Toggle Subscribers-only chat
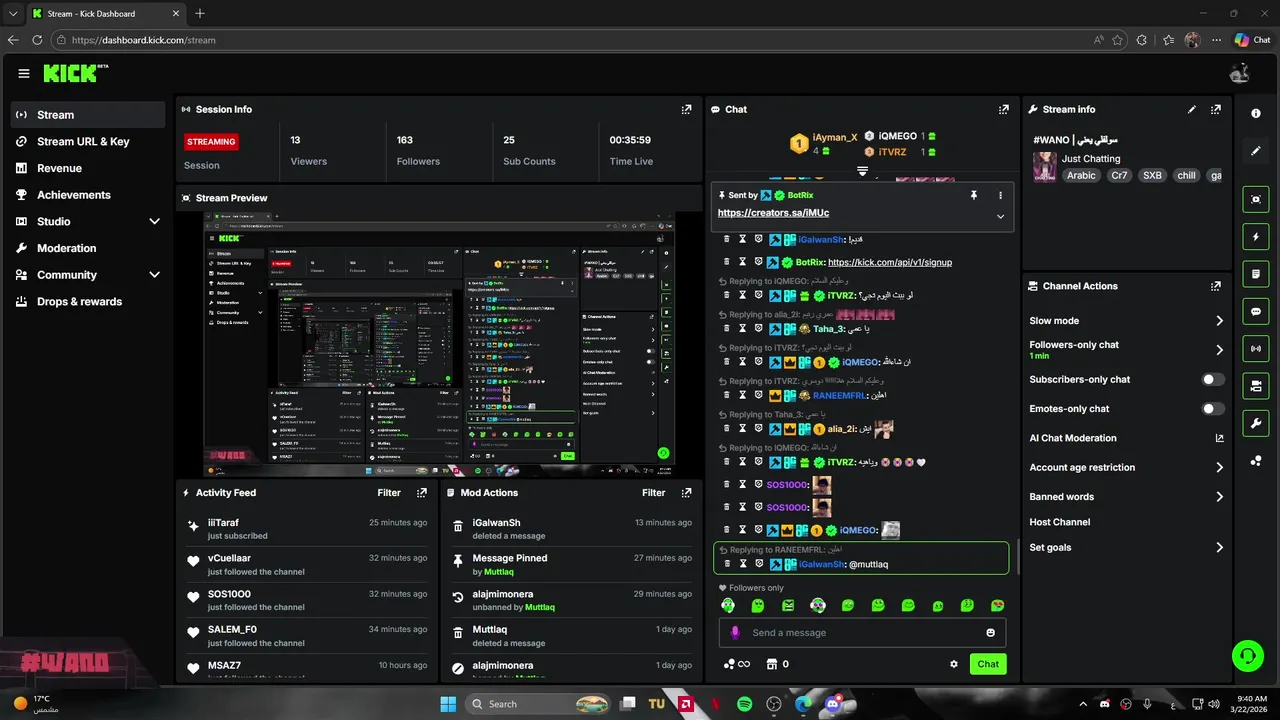 [x=1212, y=380]
